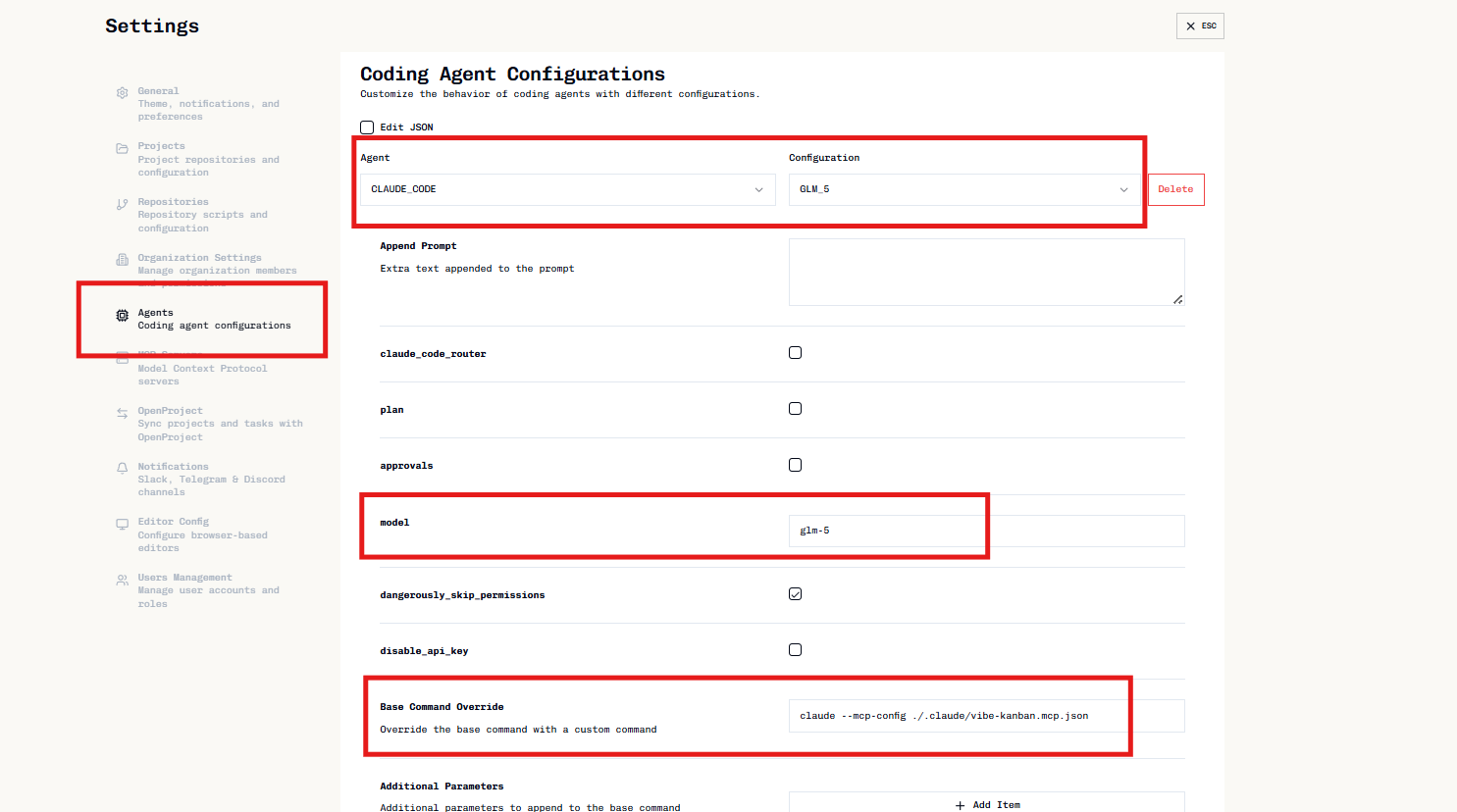The width and height of the screenshot is (1457, 812).
Task: Click the Append Prompt text area
Action: (987, 272)
